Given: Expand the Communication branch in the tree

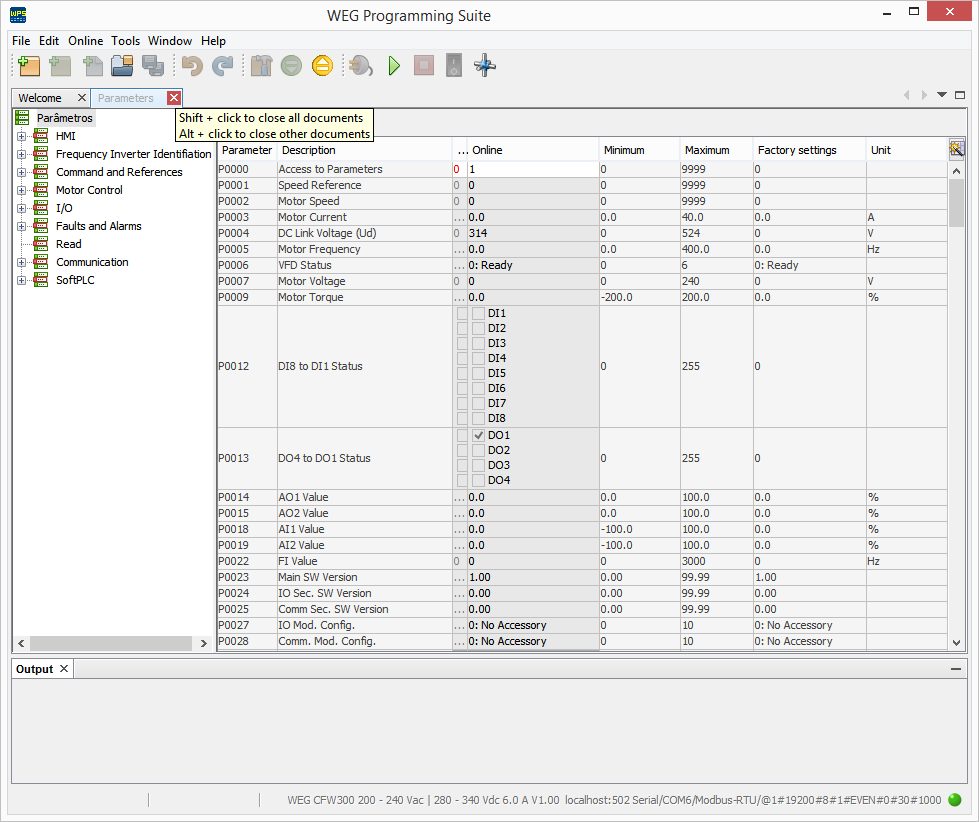Looking at the screenshot, I should pos(22,262).
